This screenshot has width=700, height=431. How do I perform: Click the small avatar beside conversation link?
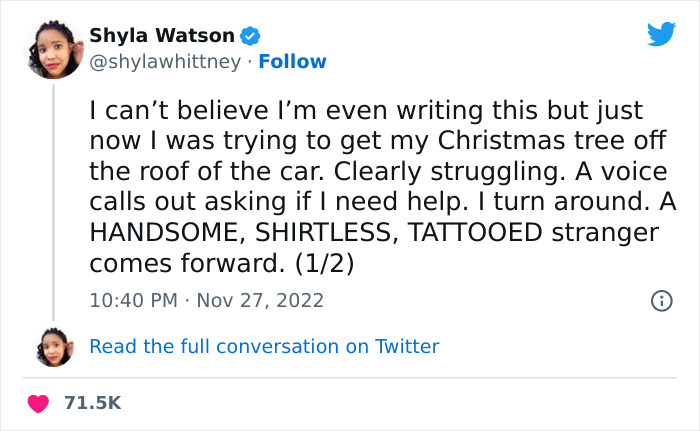(x=54, y=346)
